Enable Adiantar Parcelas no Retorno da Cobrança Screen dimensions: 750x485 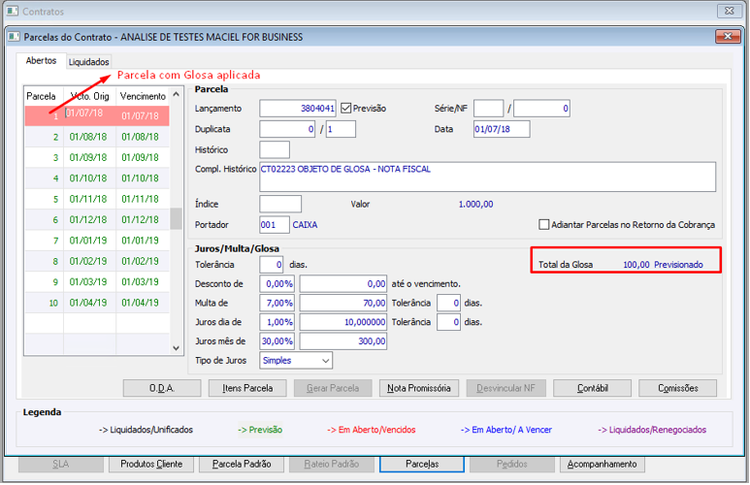pos(544,225)
